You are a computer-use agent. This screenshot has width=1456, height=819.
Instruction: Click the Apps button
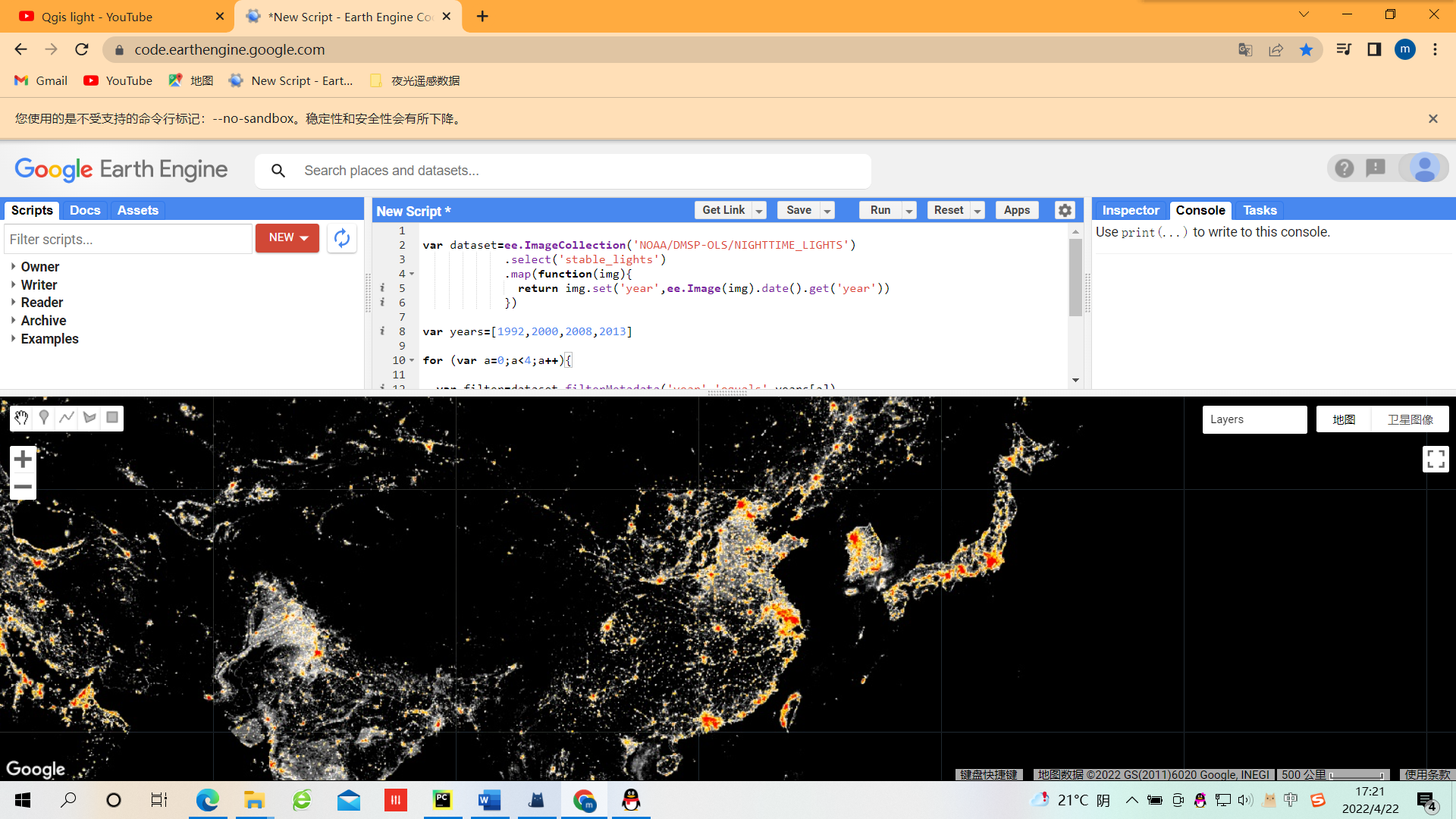1016,210
